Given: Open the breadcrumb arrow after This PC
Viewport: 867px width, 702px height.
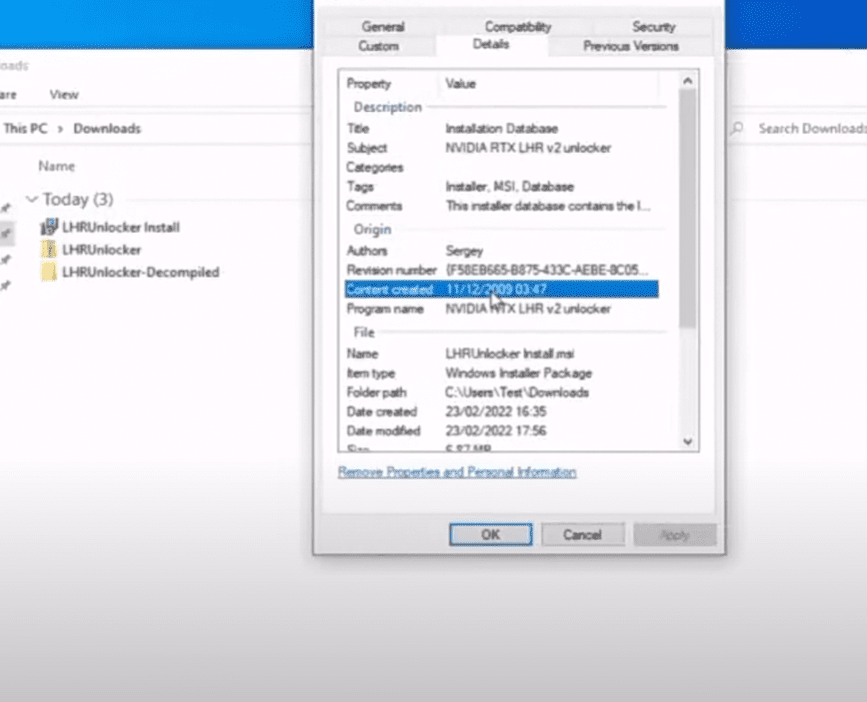Looking at the screenshot, I should pyautogui.click(x=60, y=129).
